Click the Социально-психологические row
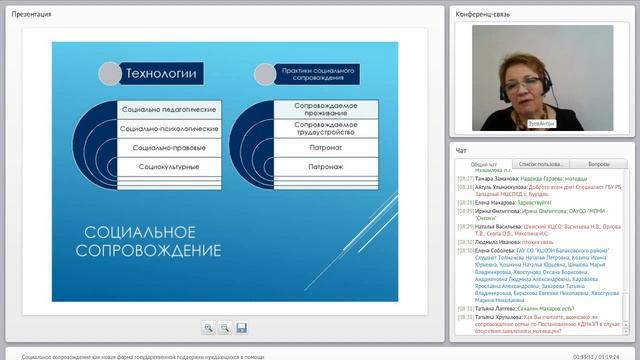 pos(169,129)
